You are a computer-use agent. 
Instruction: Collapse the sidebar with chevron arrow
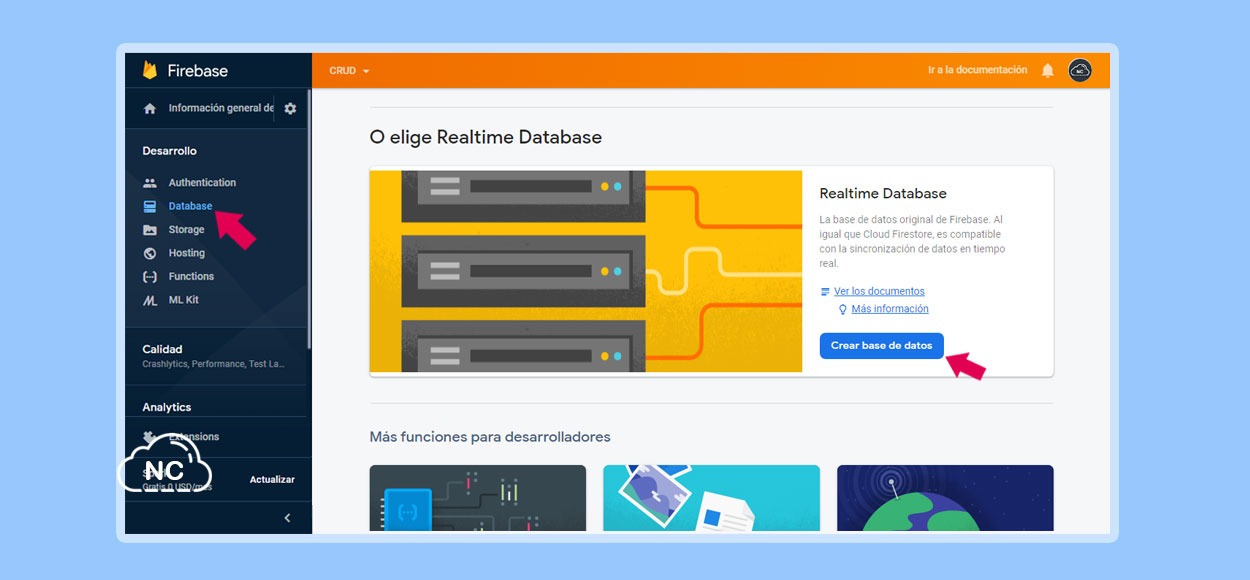[x=287, y=518]
